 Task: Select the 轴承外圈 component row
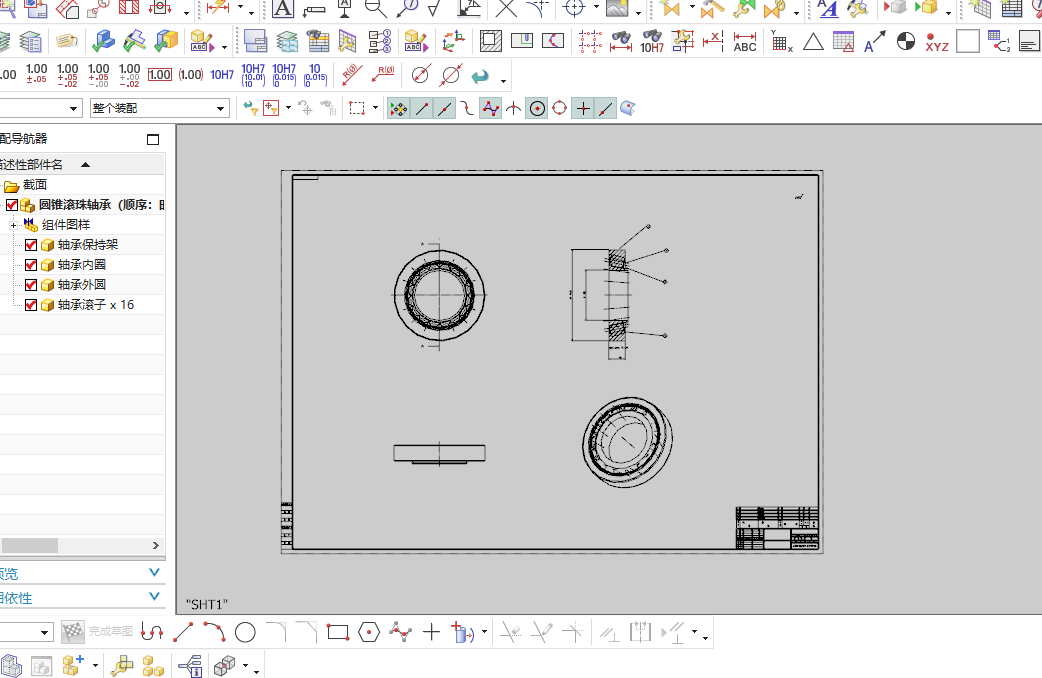click(x=81, y=284)
